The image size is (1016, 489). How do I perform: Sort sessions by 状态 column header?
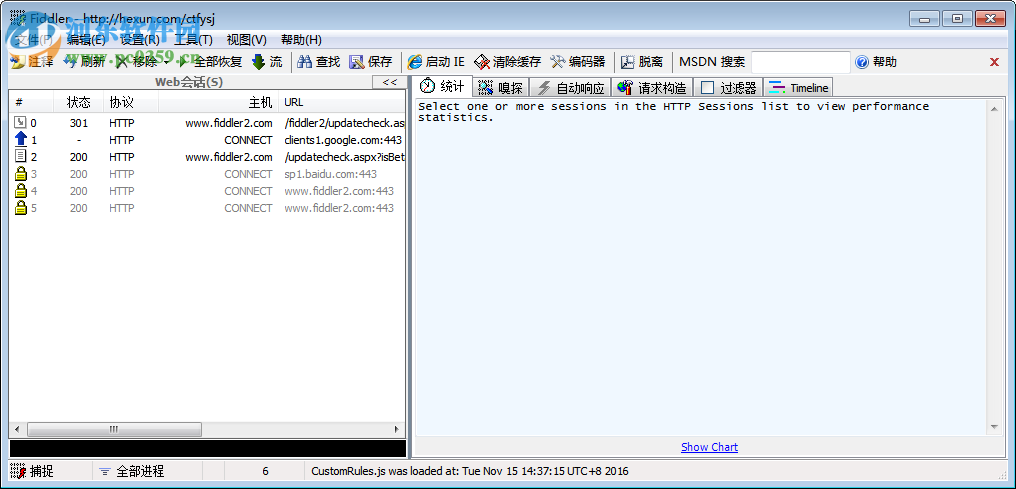click(x=79, y=102)
